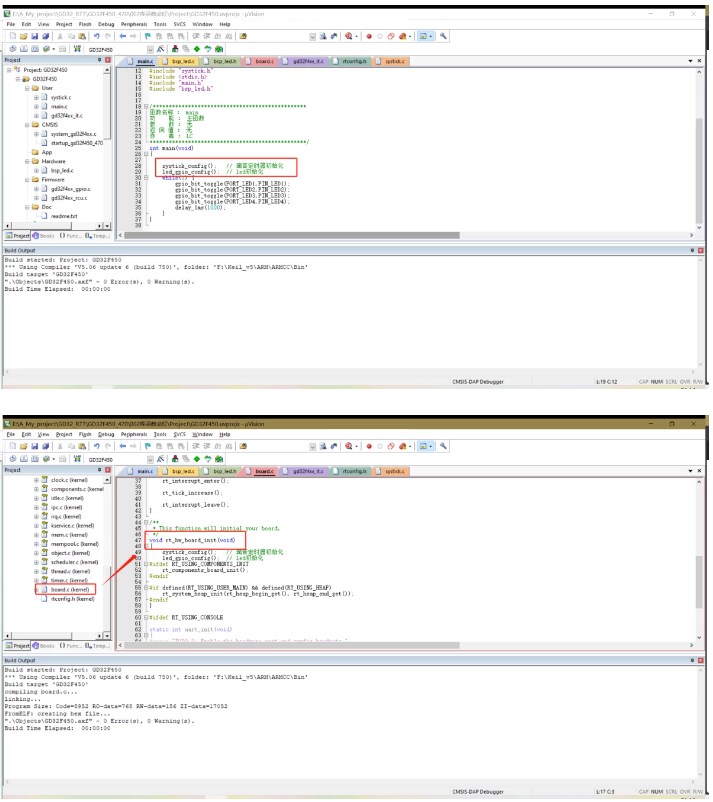Open Flash menu in upper uVision window

click(85, 24)
